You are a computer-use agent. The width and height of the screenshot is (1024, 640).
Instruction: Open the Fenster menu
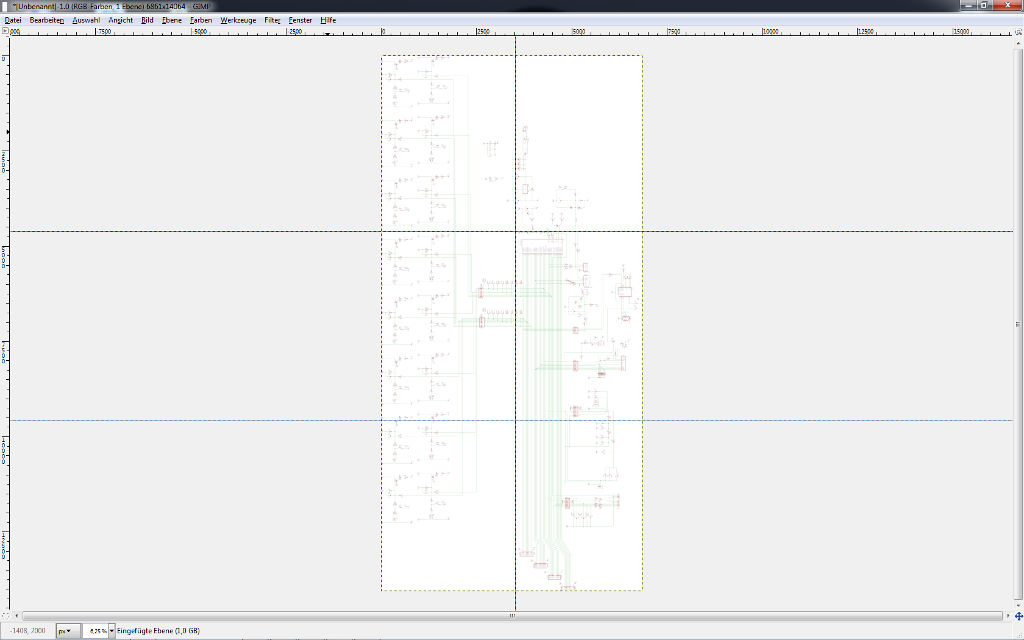click(300, 20)
